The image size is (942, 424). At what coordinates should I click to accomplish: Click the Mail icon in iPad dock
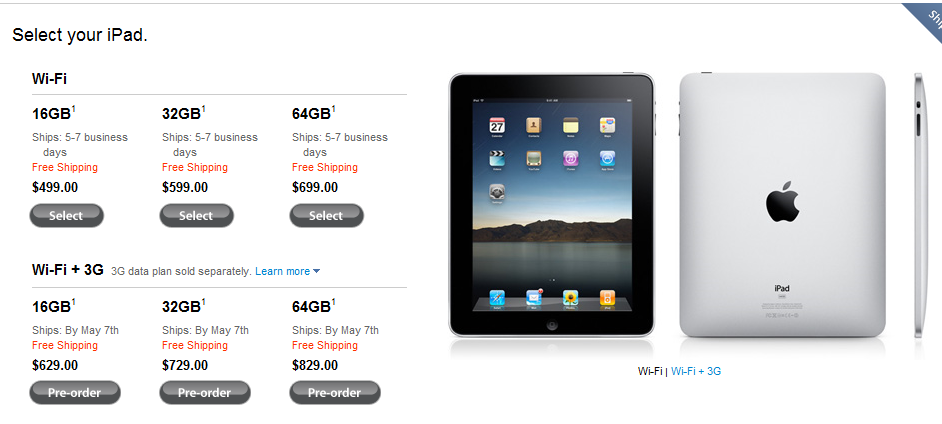(533, 297)
